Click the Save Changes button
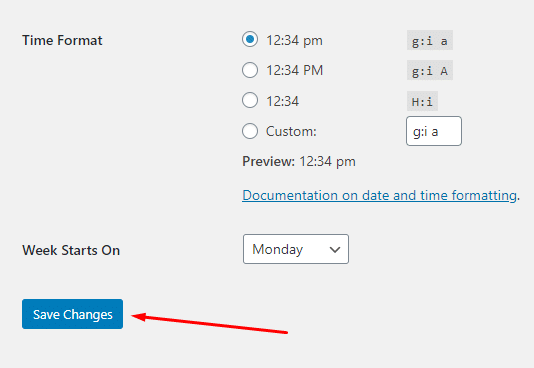The height and width of the screenshot is (368, 534). [73, 314]
